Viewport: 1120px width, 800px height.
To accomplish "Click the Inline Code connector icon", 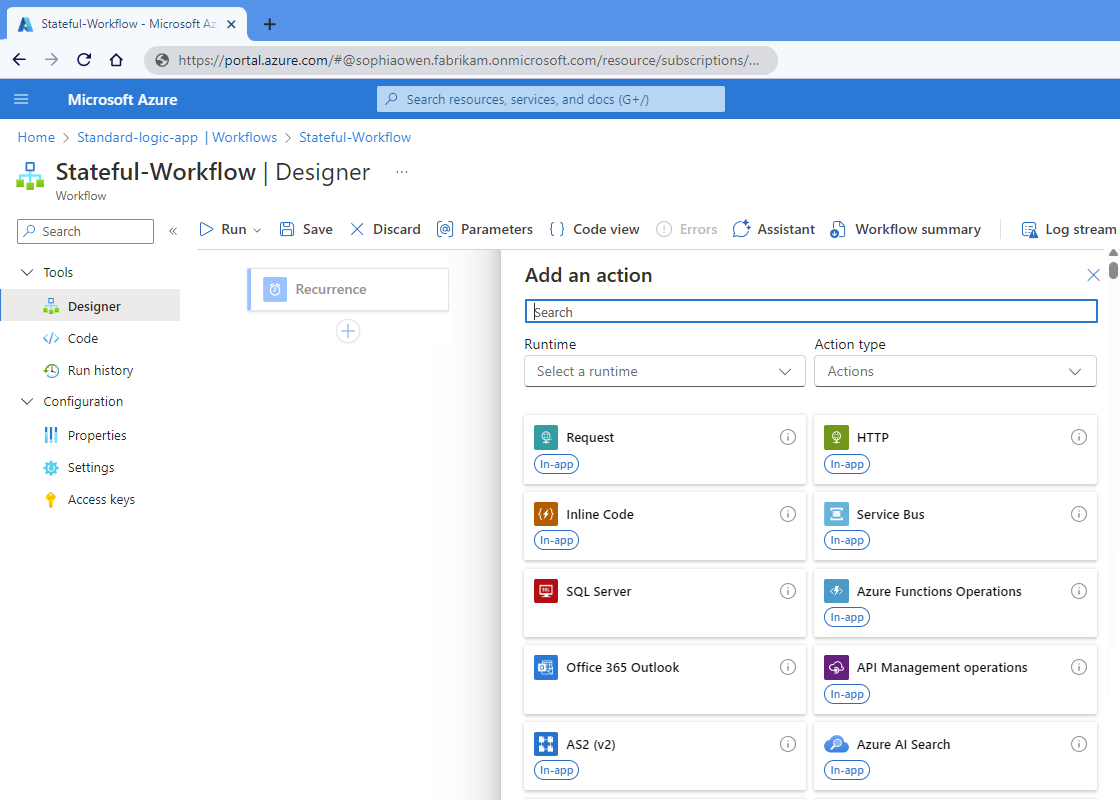I will 545,514.
